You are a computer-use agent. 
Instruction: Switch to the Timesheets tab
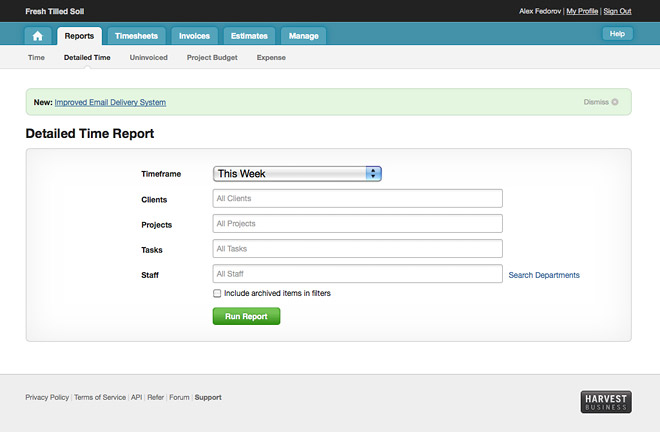[136, 36]
